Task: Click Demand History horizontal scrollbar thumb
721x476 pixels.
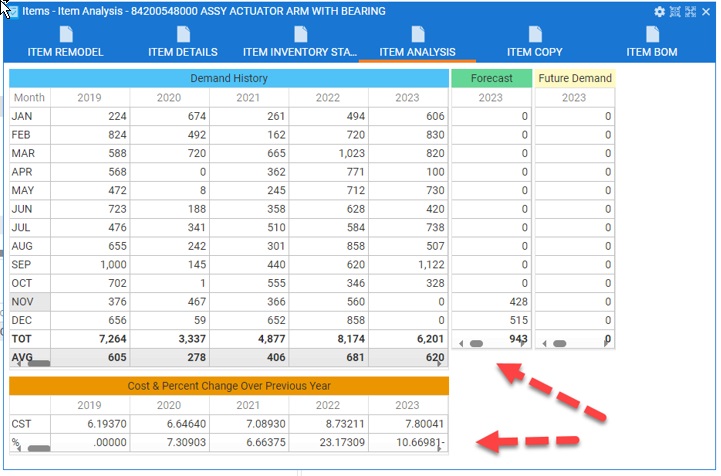Action: click(38, 364)
